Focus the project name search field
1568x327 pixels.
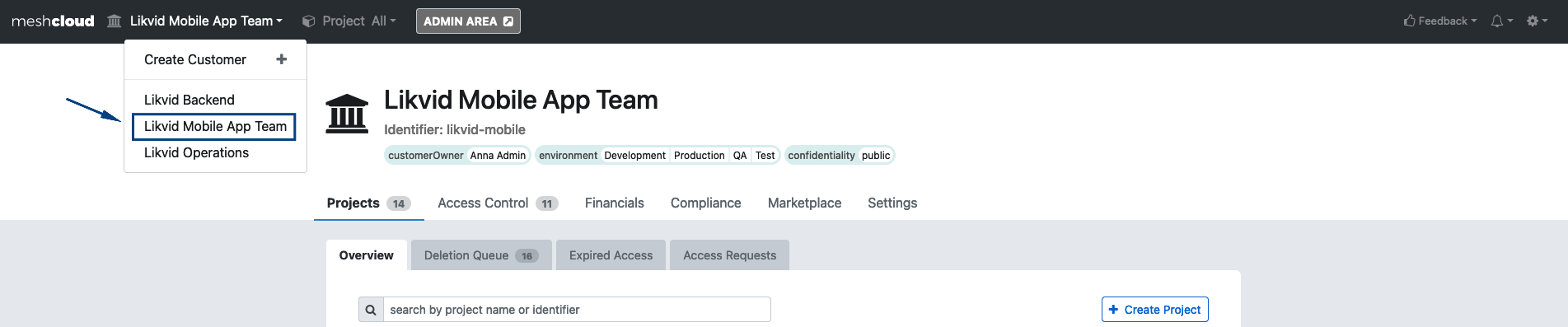[578, 310]
